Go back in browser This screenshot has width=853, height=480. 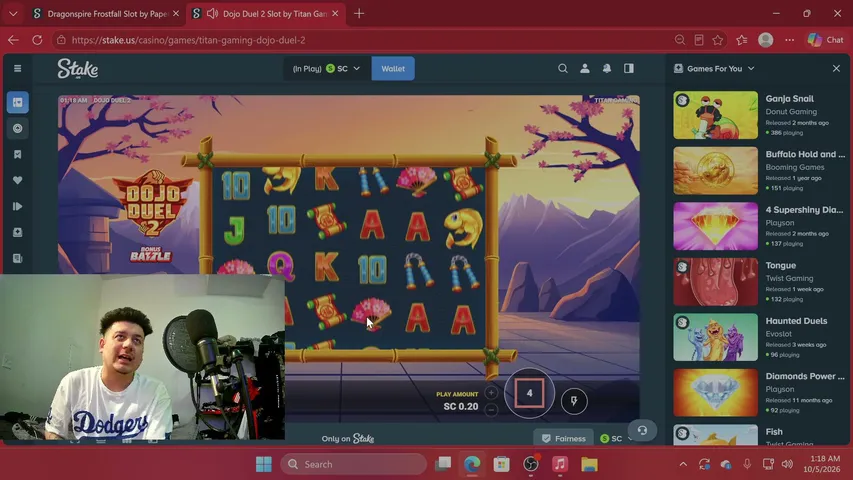(x=14, y=40)
